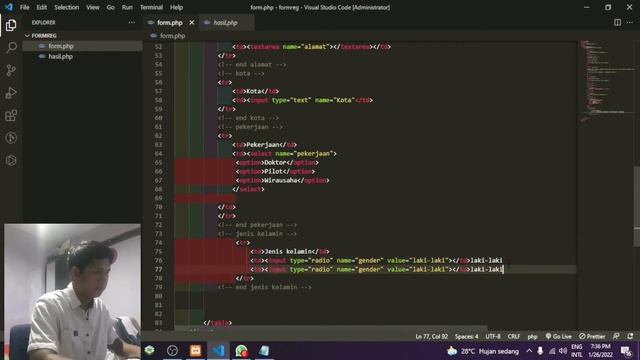Click the Ln 77, Col 92 status entry
This screenshot has height=360, width=640.
click(x=431, y=336)
